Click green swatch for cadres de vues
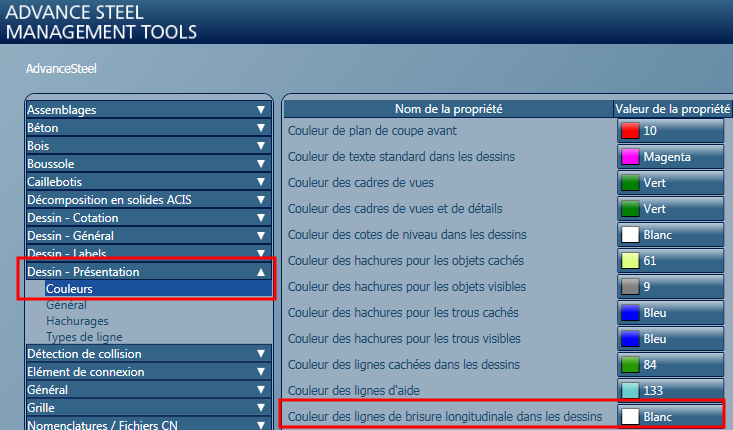 pos(630,183)
